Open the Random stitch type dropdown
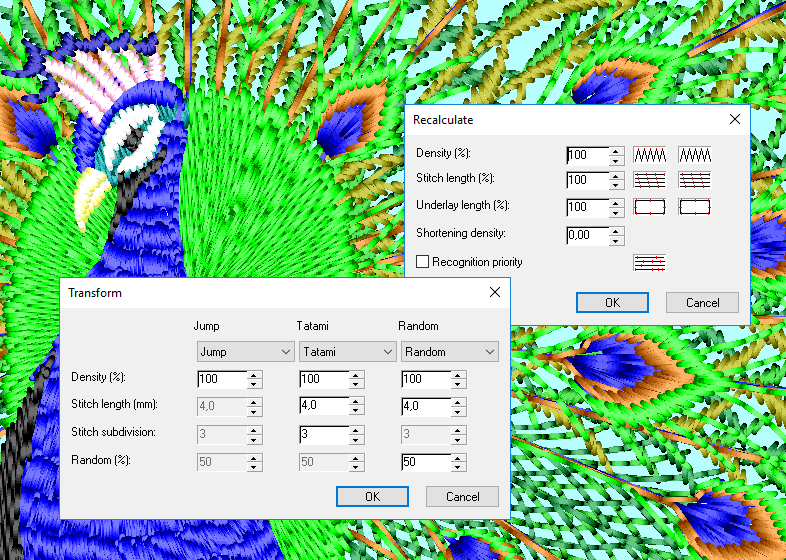The width and height of the screenshot is (786, 560). 450,351
